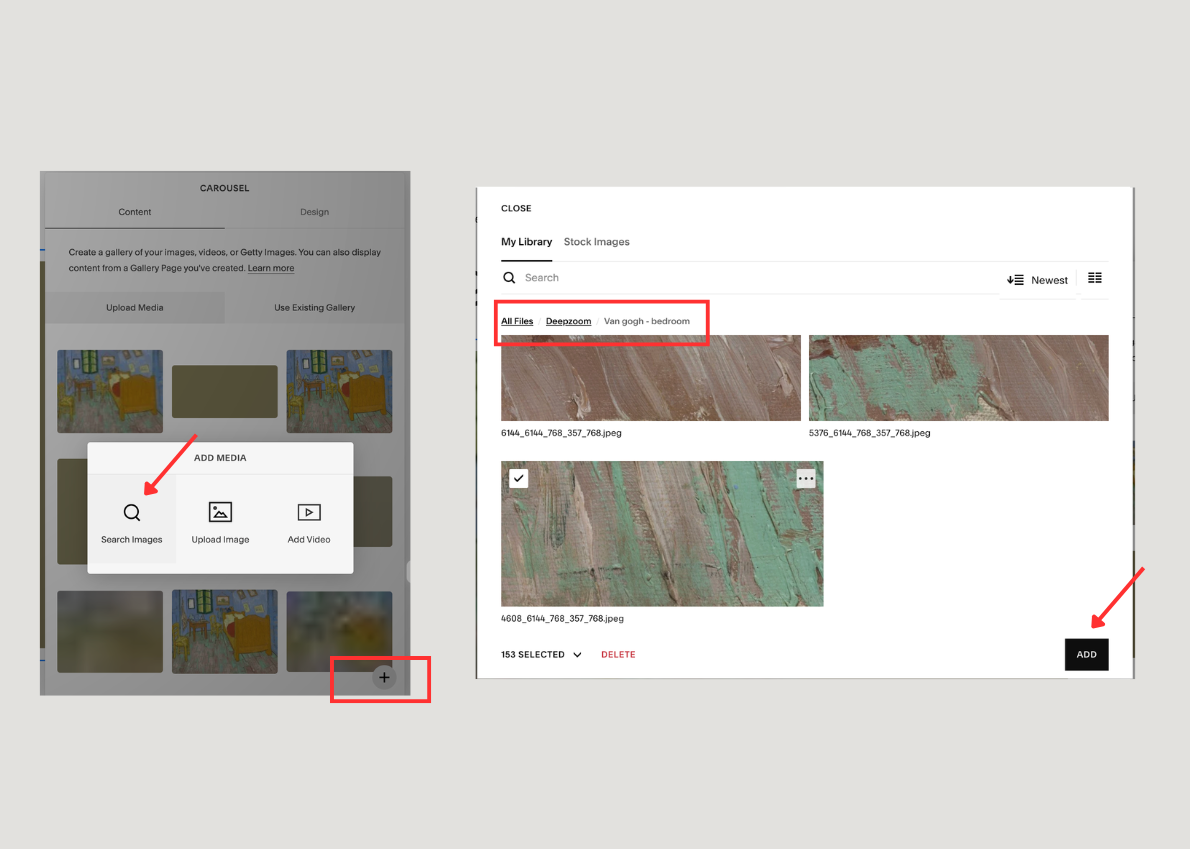Click the Deepzoom breadcrumb link
The height and width of the screenshot is (849, 1190).
568,321
